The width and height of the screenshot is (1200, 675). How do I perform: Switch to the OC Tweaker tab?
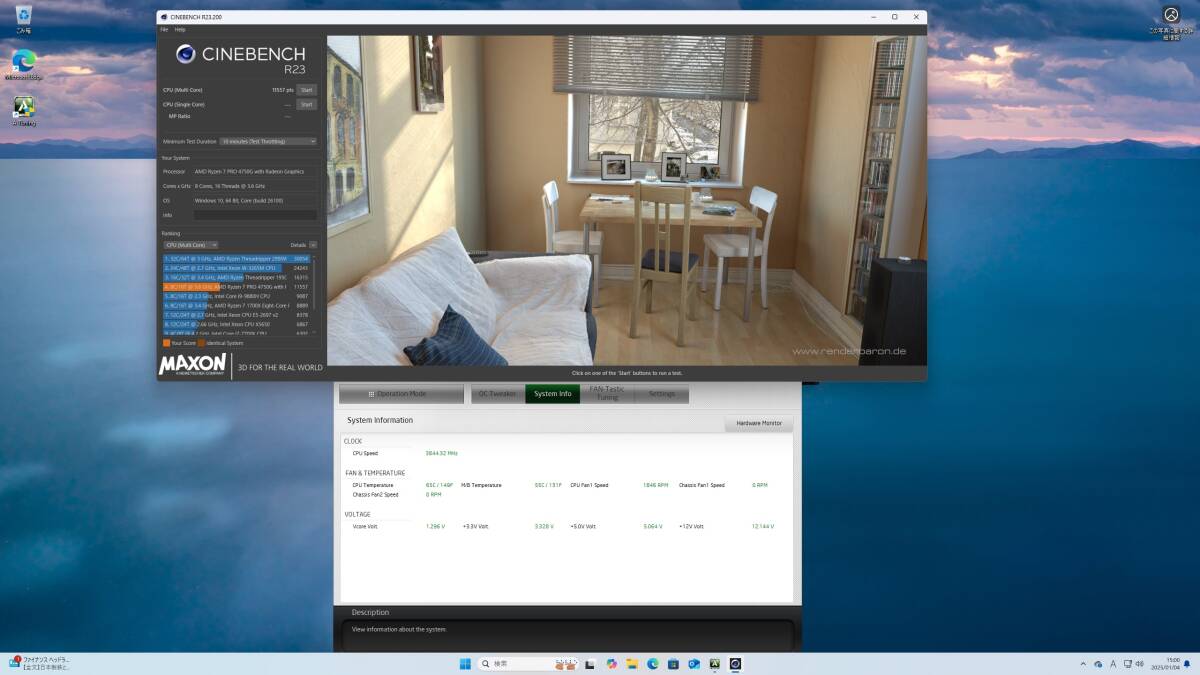point(497,394)
